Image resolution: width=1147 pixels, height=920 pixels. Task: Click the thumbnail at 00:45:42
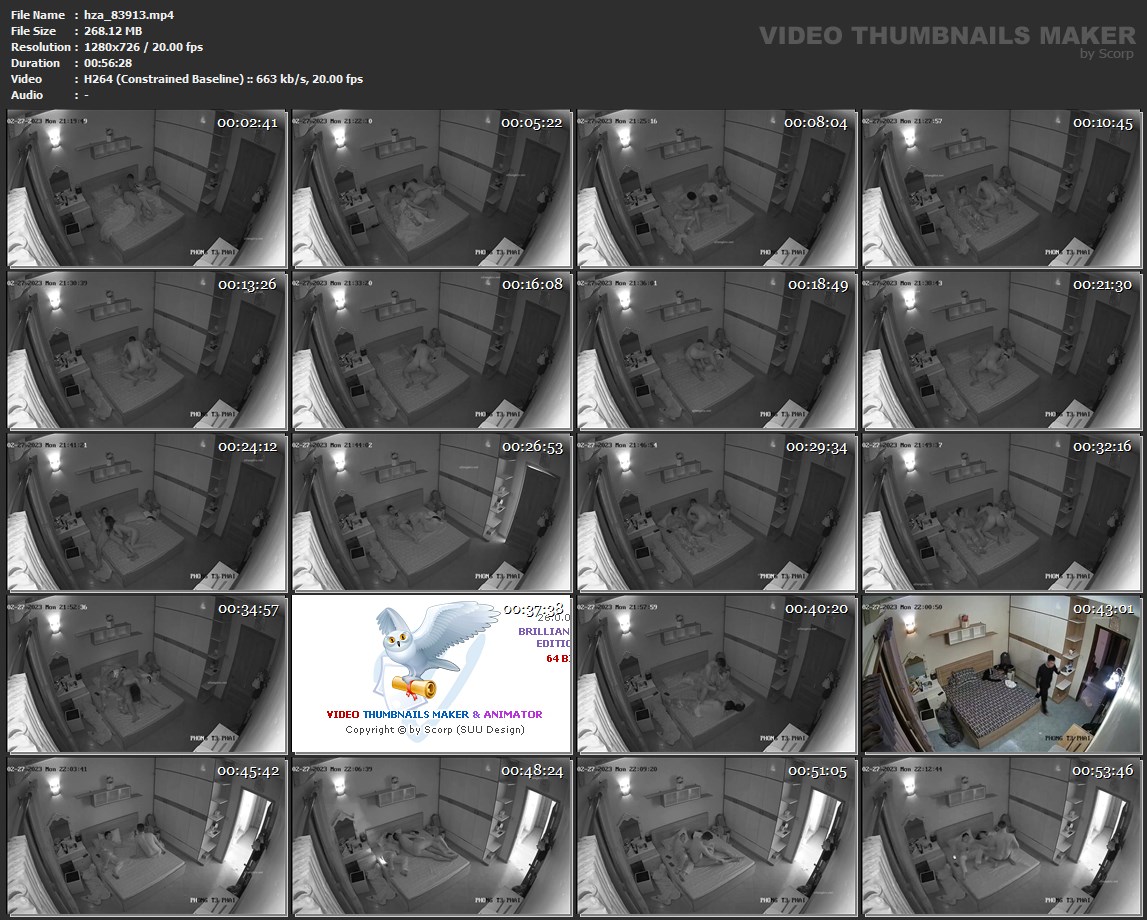click(147, 837)
